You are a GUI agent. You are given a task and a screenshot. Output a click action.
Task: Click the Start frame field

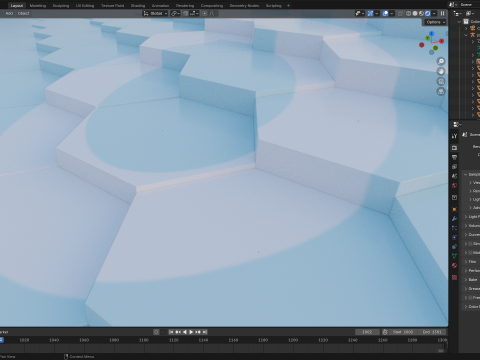point(403,332)
